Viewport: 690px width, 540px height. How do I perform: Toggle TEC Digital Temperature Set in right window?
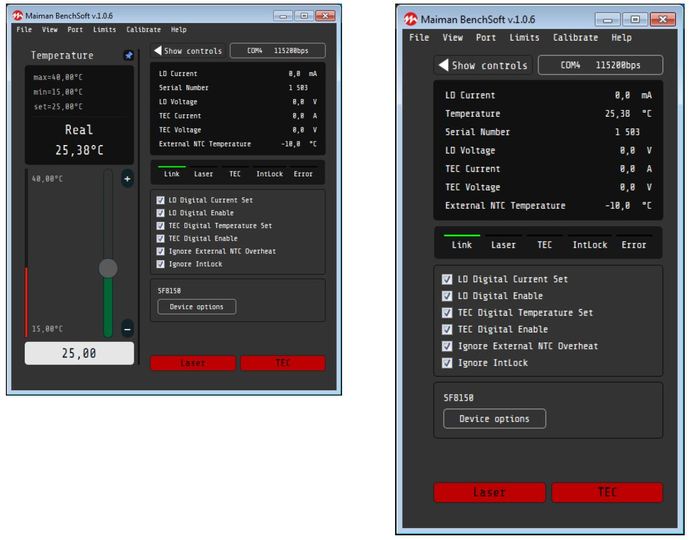point(447,312)
